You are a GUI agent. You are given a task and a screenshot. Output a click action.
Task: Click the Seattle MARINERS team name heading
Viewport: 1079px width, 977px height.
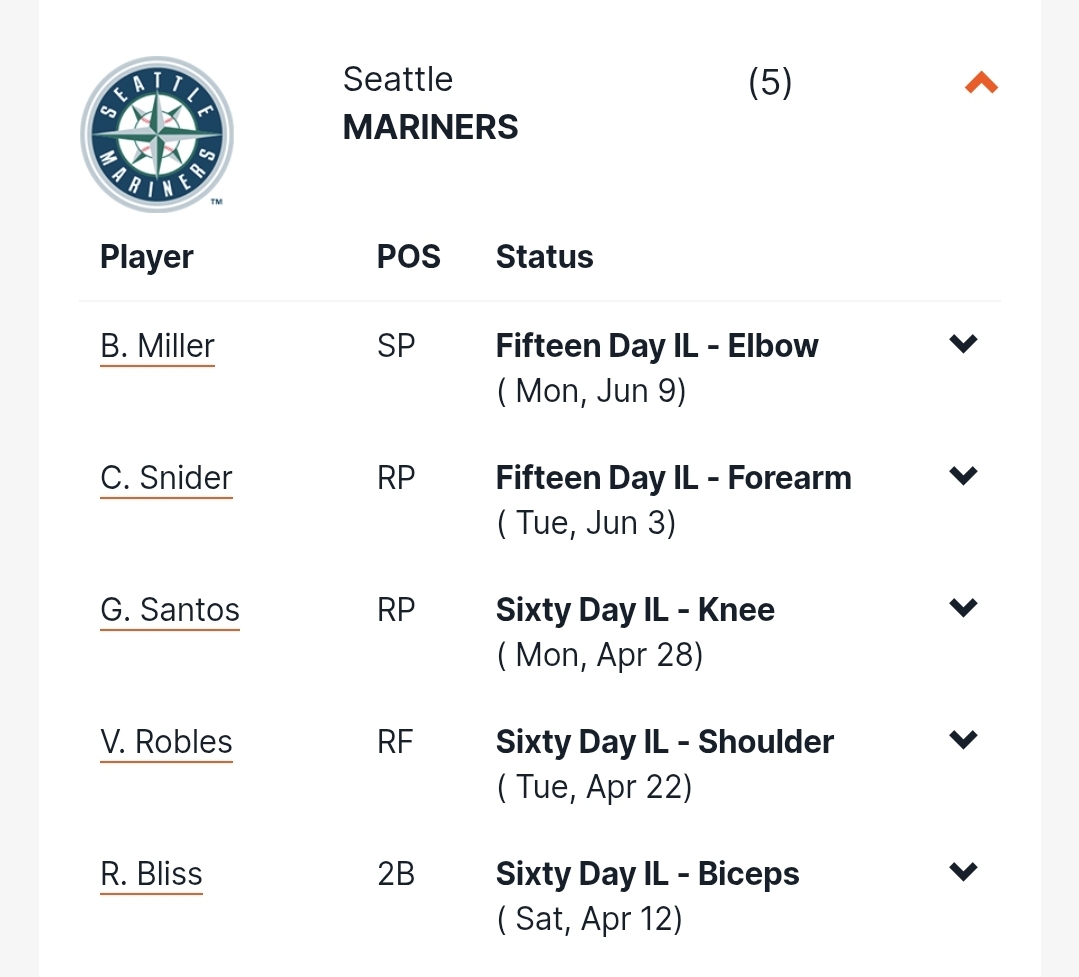(x=431, y=103)
